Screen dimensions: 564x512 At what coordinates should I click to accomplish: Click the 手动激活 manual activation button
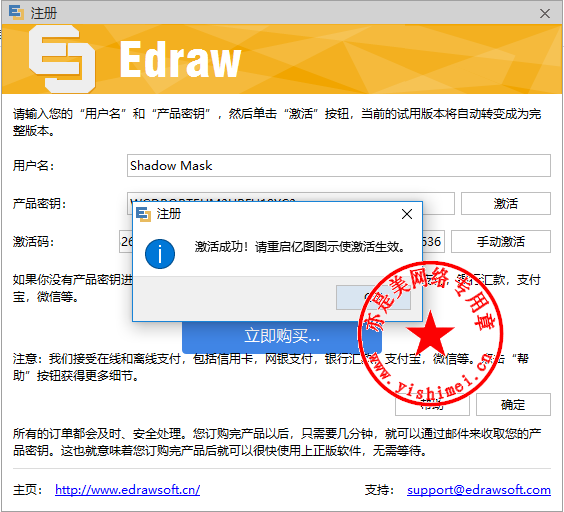pos(500,241)
